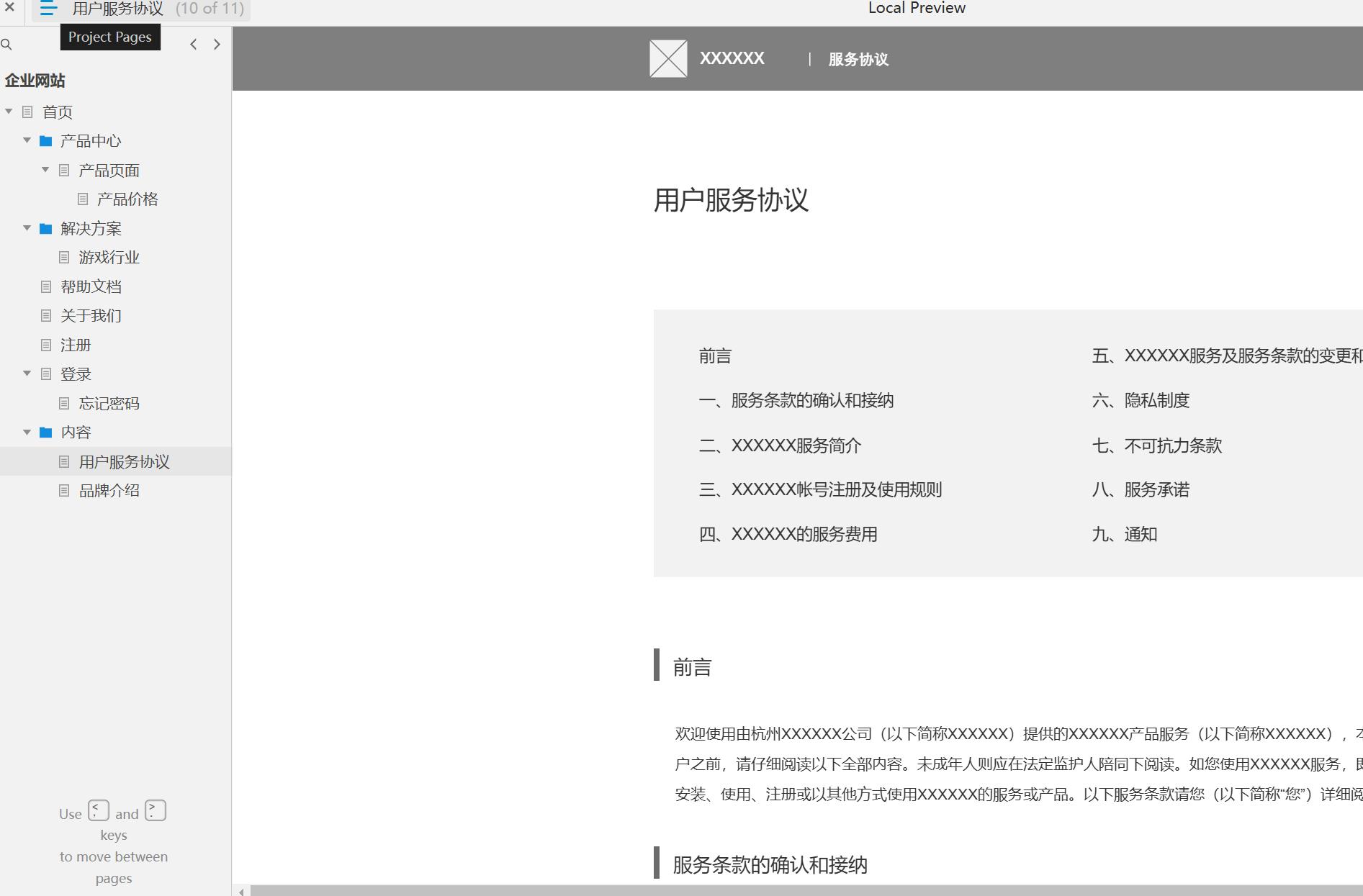The height and width of the screenshot is (896, 1363).
Task: Jump to 三、XXXXXX帐号注册及使用规则
Action: click(x=820, y=490)
